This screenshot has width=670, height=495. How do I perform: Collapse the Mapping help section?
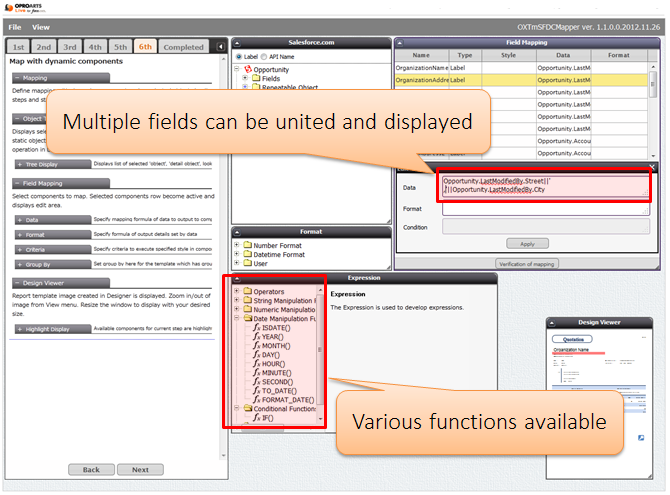[x=61, y=78]
